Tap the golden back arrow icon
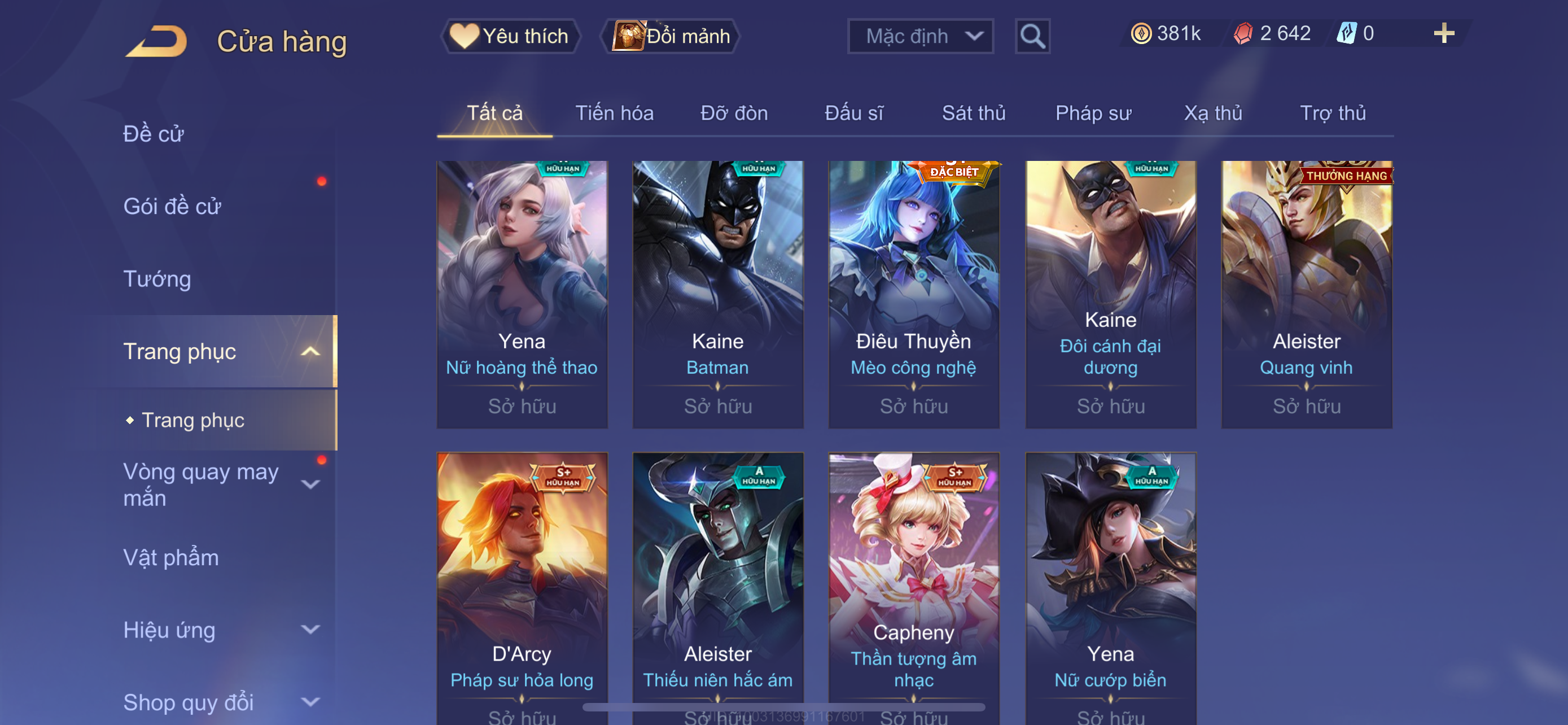The width and height of the screenshot is (1568, 725). tap(157, 41)
